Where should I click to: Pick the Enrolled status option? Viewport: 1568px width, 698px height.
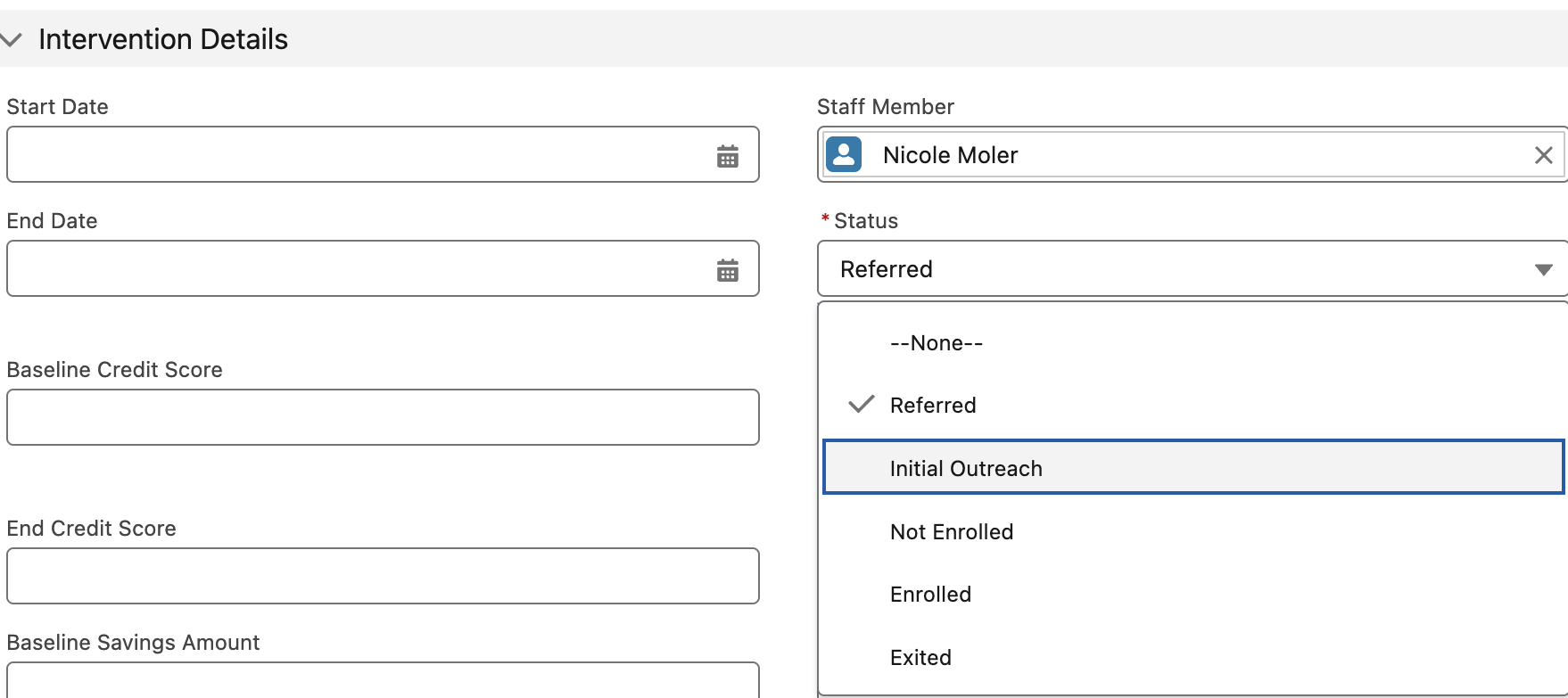1193,595
